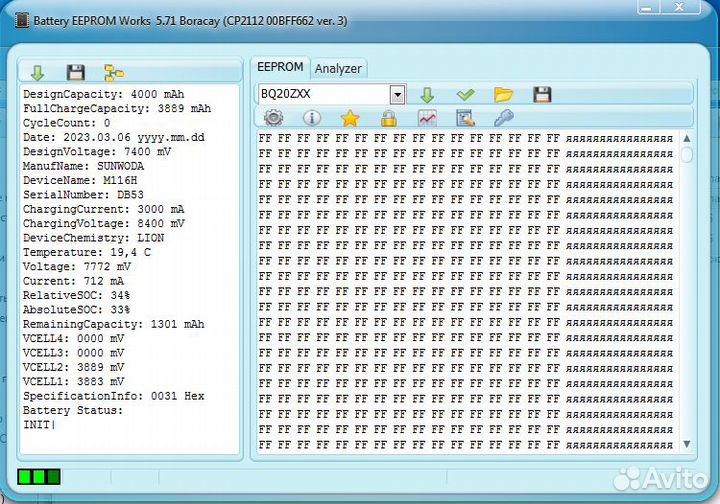Click the save floppy icon in left panel
The image size is (720, 504).
(x=75, y=72)
